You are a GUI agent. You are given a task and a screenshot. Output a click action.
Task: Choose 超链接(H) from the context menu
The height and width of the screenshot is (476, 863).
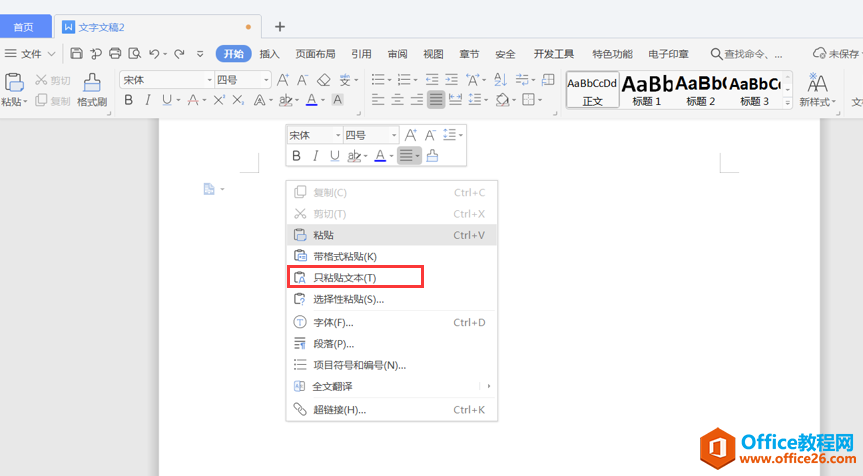(340, 409)
